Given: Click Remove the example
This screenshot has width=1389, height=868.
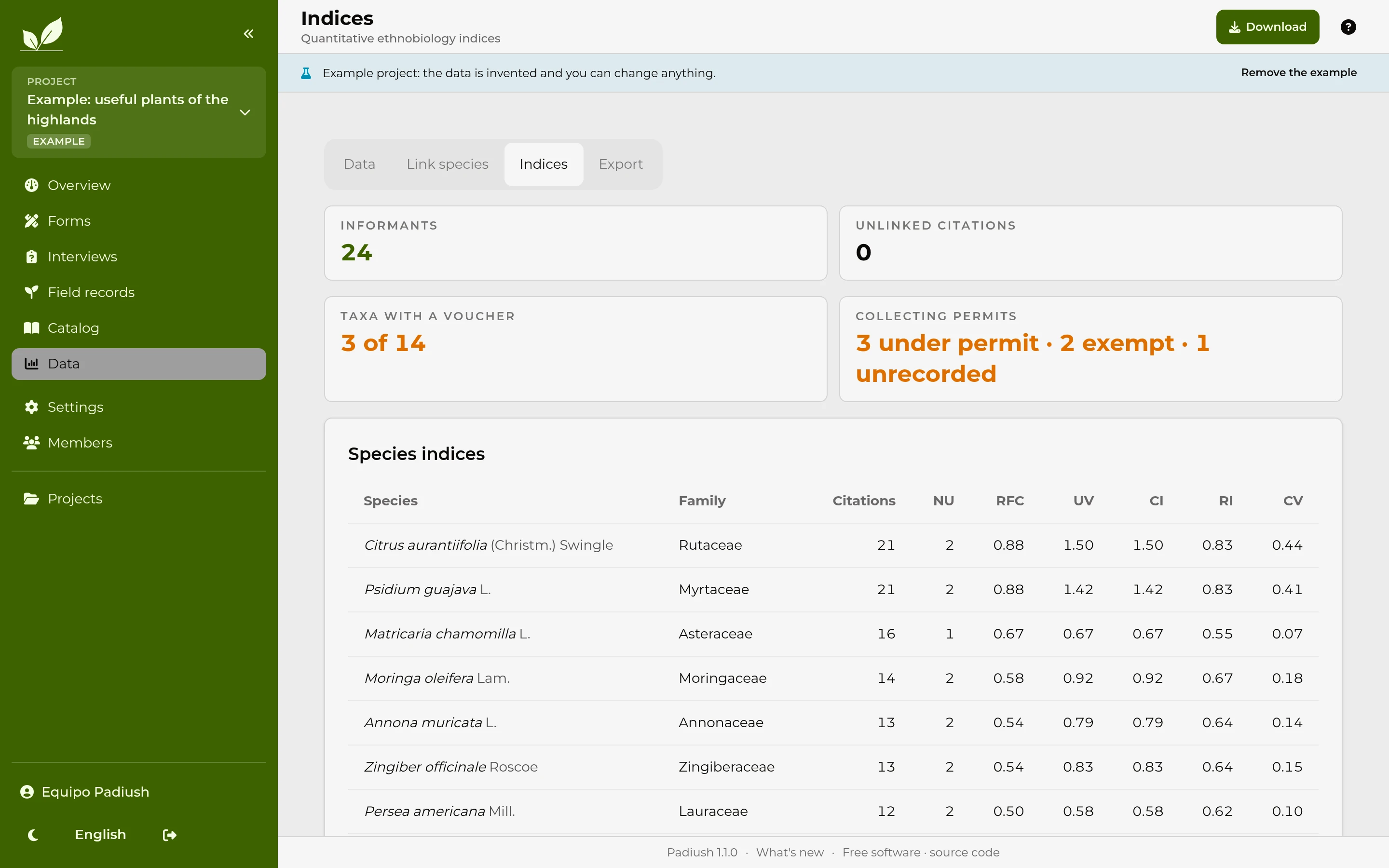Looking at the screenshot, I should (x=1298, y=72).
